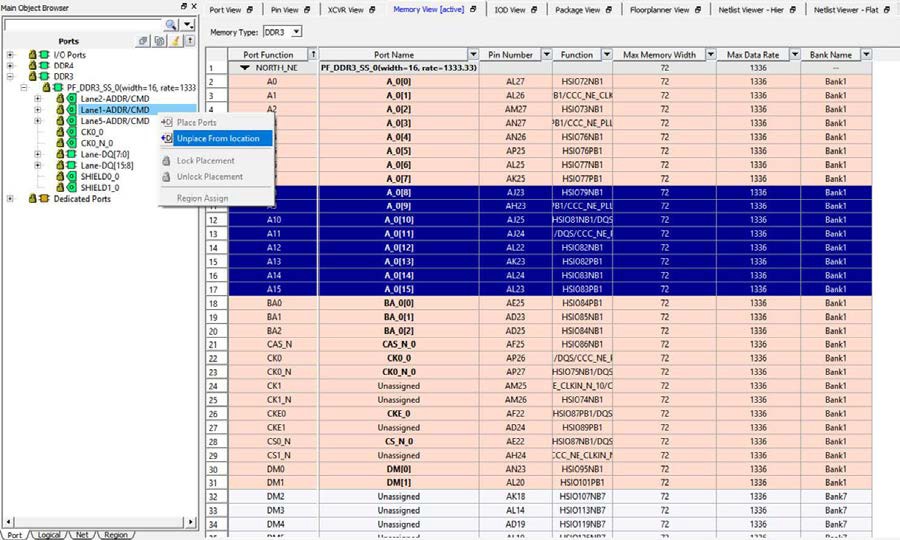Click the search magnifier icon in Object Browser
Viewport: 900px width, 540px height.
170,24
